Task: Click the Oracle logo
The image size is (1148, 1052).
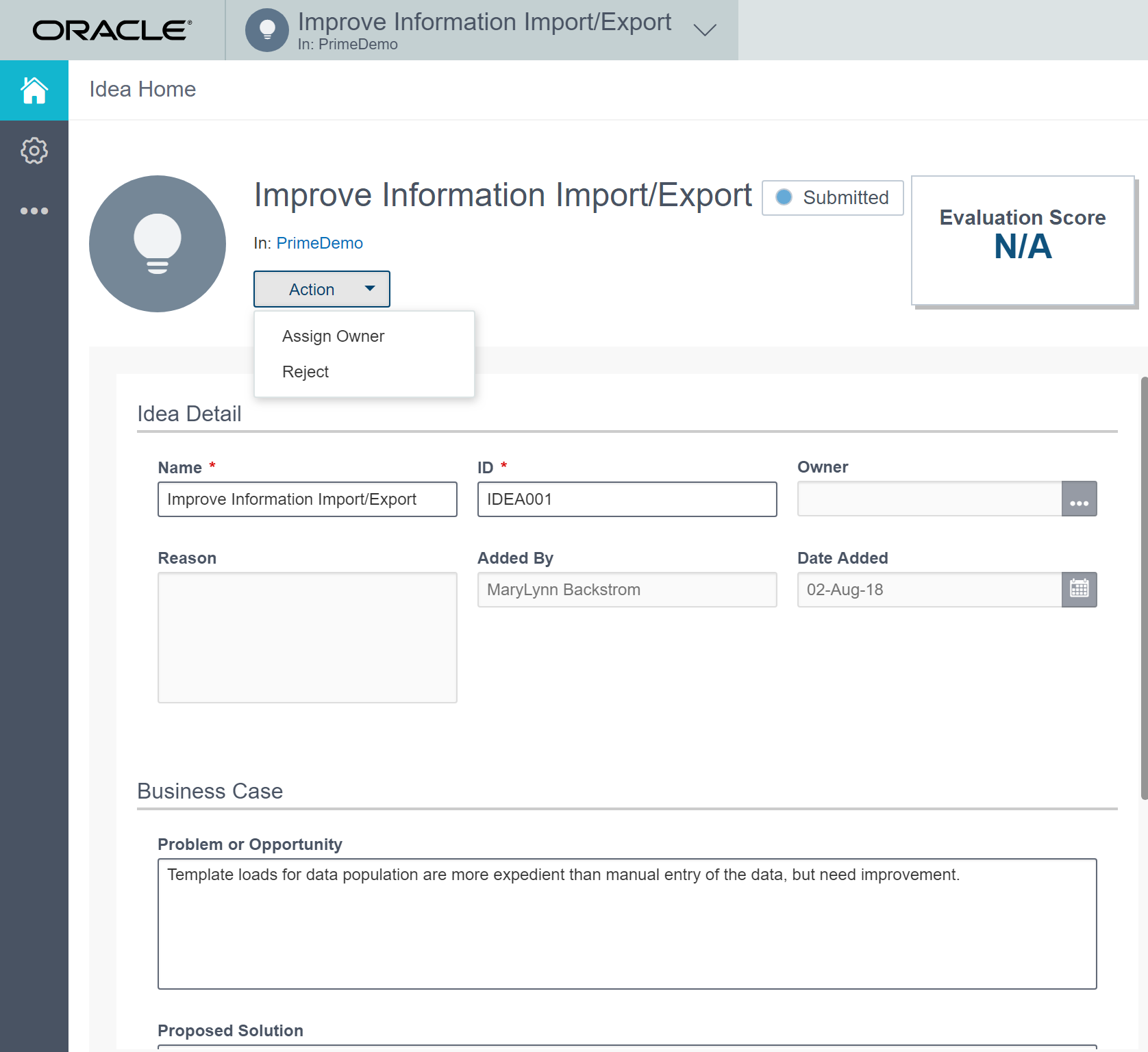Action: [x=112, y=29]
